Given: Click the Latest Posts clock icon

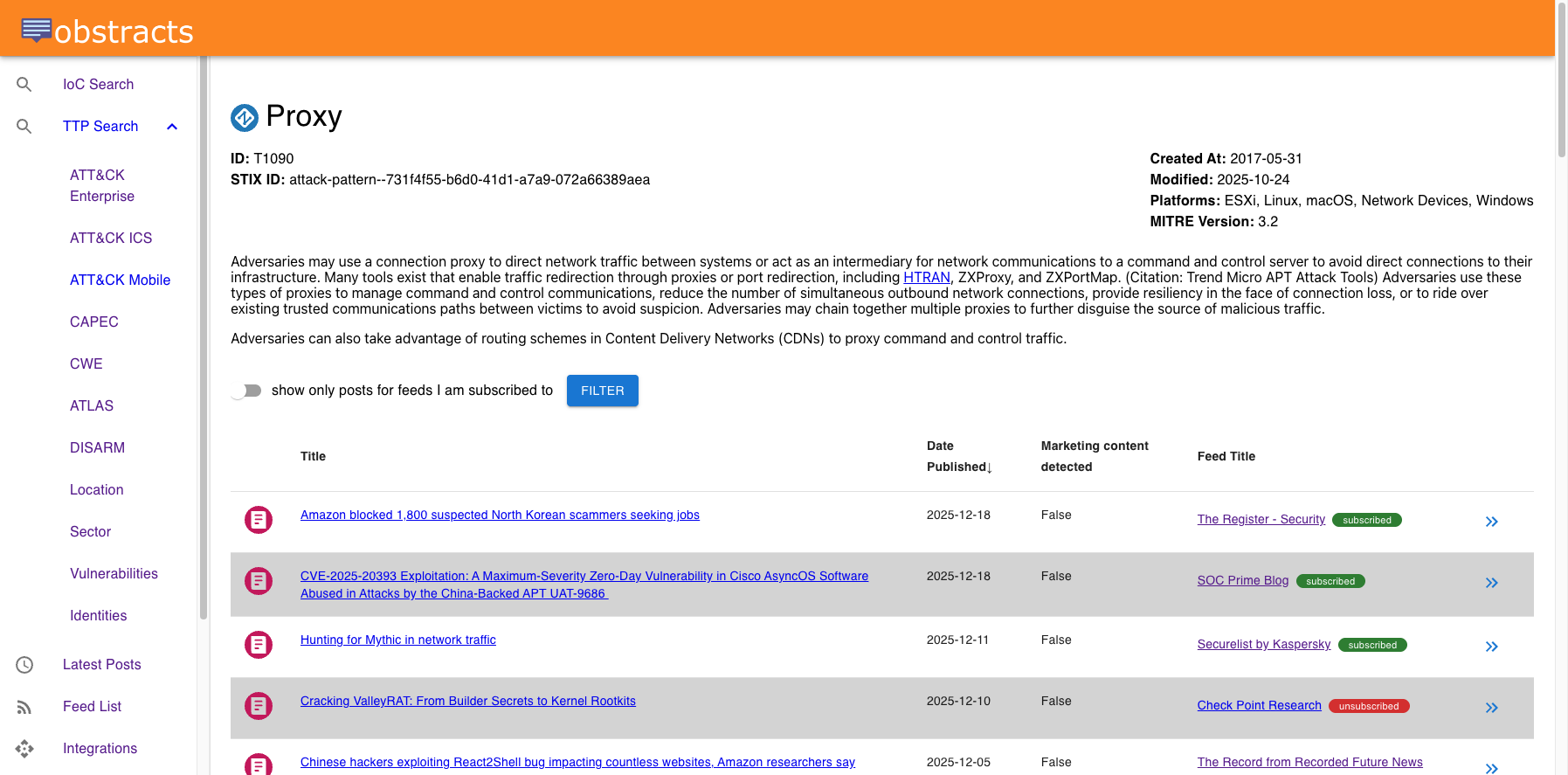Looking at the screenshot, I should pos(24,665).
